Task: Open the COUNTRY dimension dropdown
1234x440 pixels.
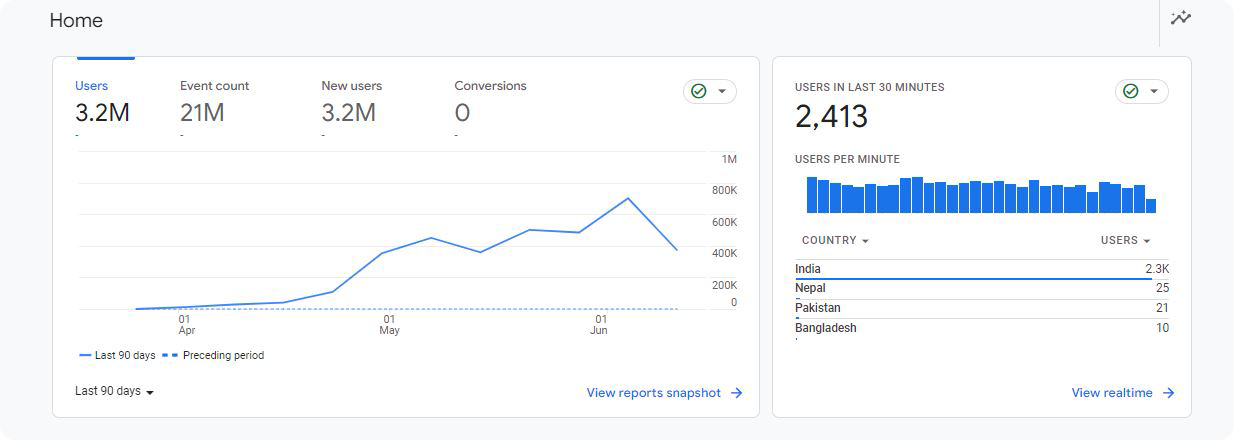Action: pos(835,240)
